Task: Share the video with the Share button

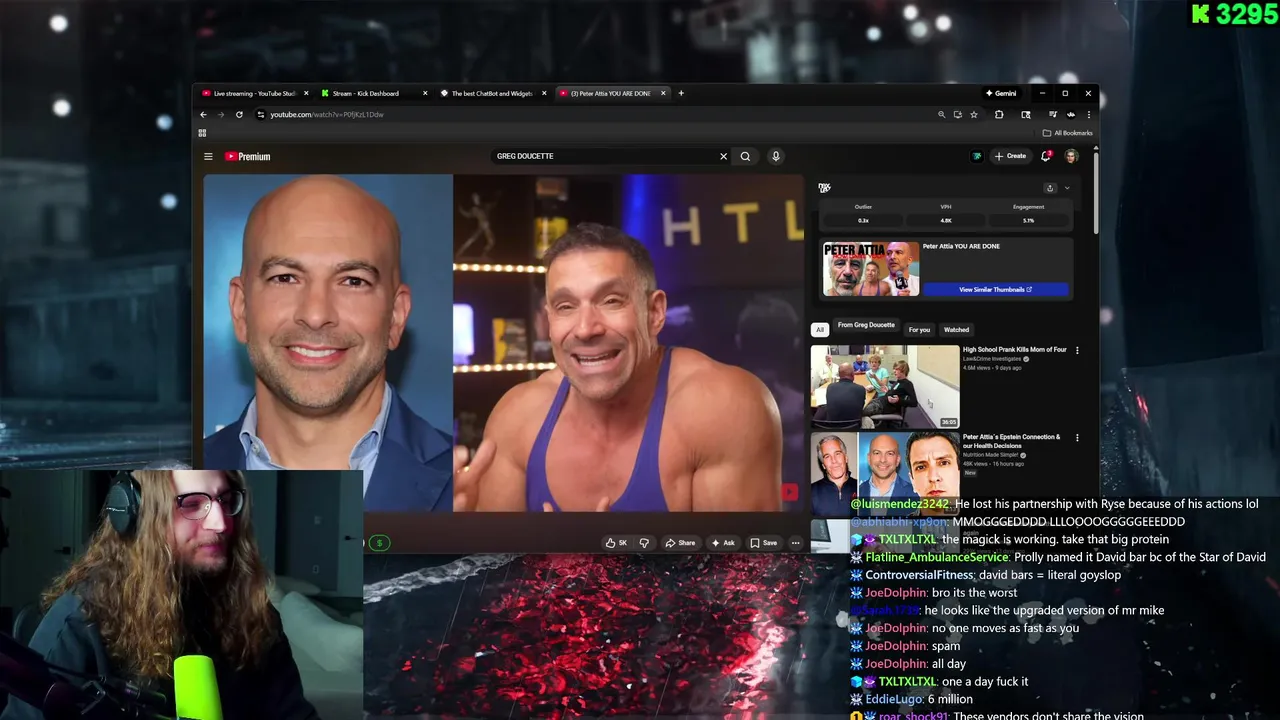Action: click(x=680, y=543)
